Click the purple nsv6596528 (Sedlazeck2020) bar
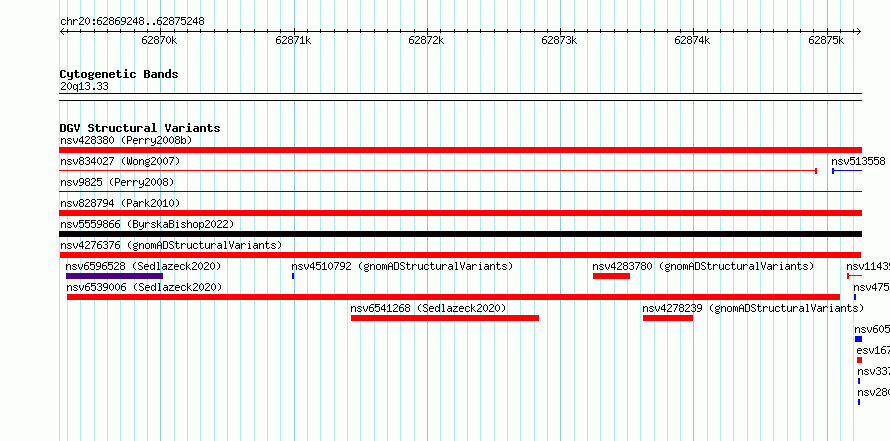 coord(115,276)
